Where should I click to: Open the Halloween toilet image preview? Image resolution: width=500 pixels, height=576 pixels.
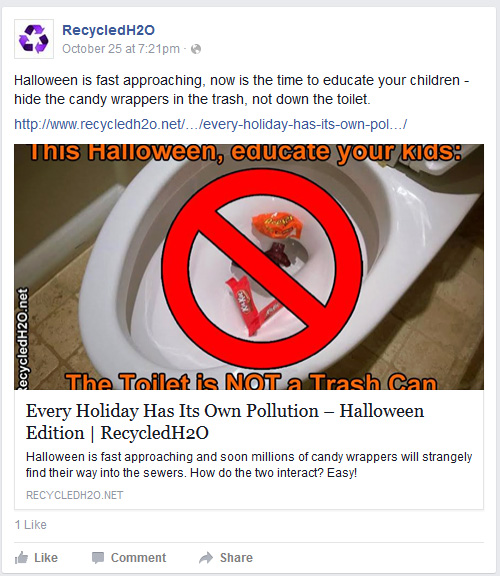point(249,267)
